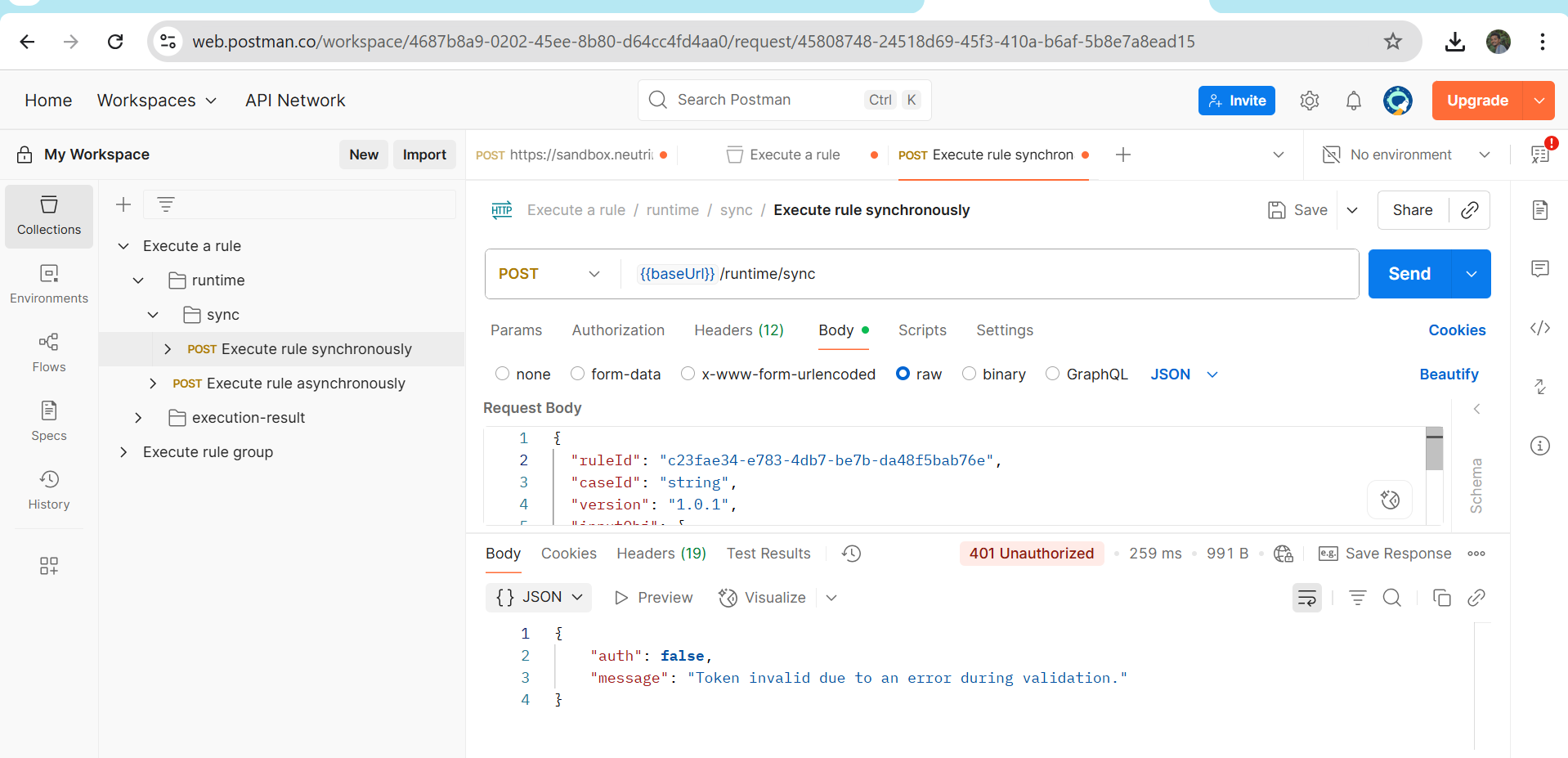Open the History sidebar panel
This screenshot has width=1568, height=758.
click(49, 491)
